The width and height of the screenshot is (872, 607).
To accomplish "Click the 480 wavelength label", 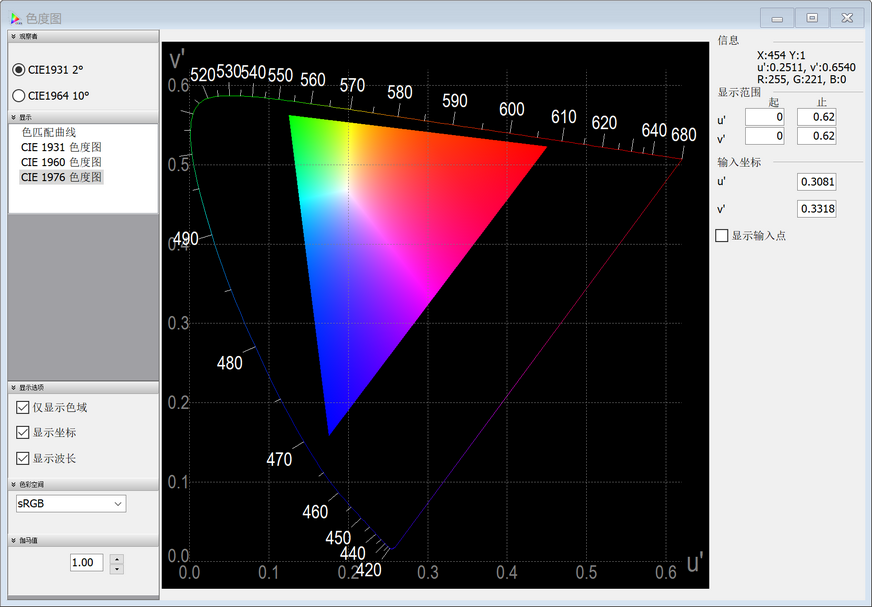I will [230, 363].
